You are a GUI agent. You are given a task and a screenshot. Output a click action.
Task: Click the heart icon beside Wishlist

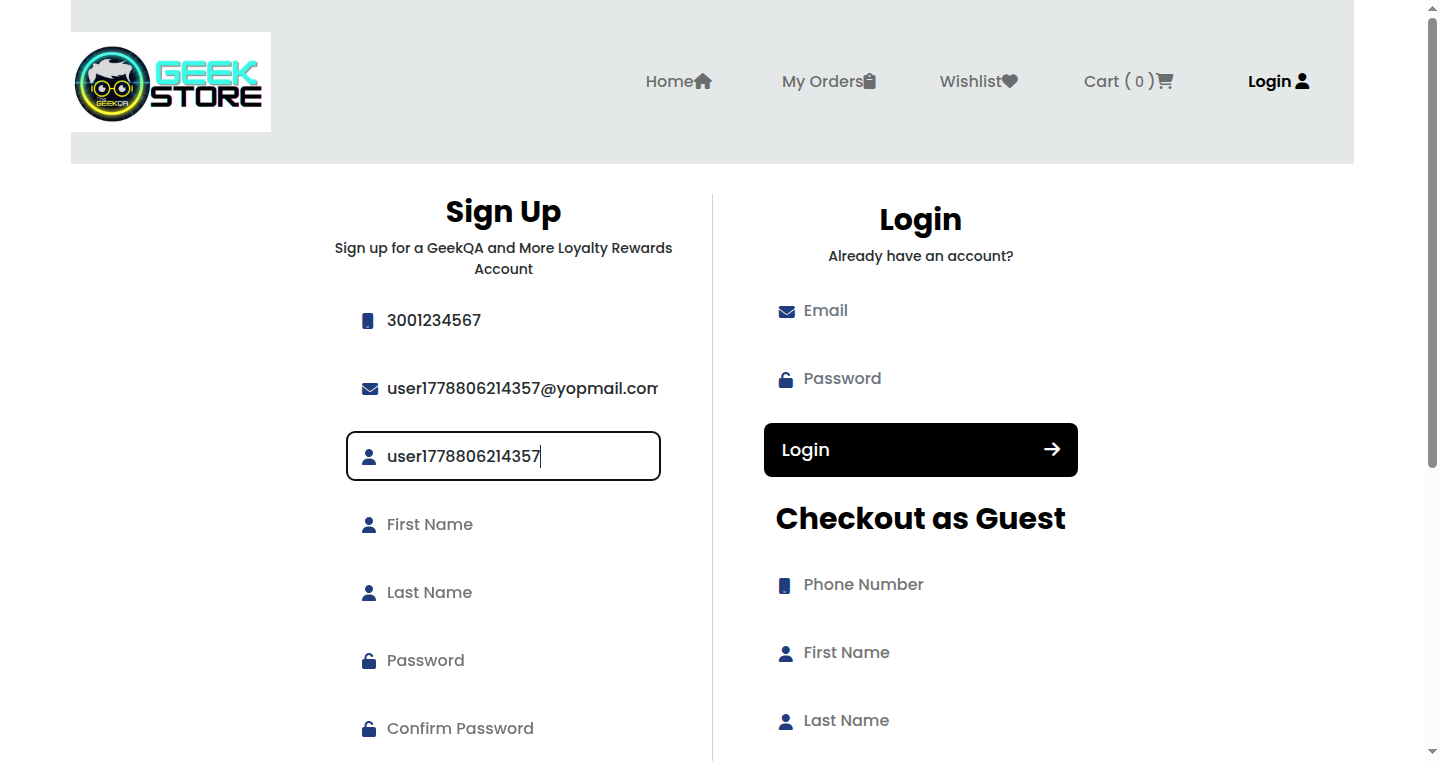[x=1010, y=82]
